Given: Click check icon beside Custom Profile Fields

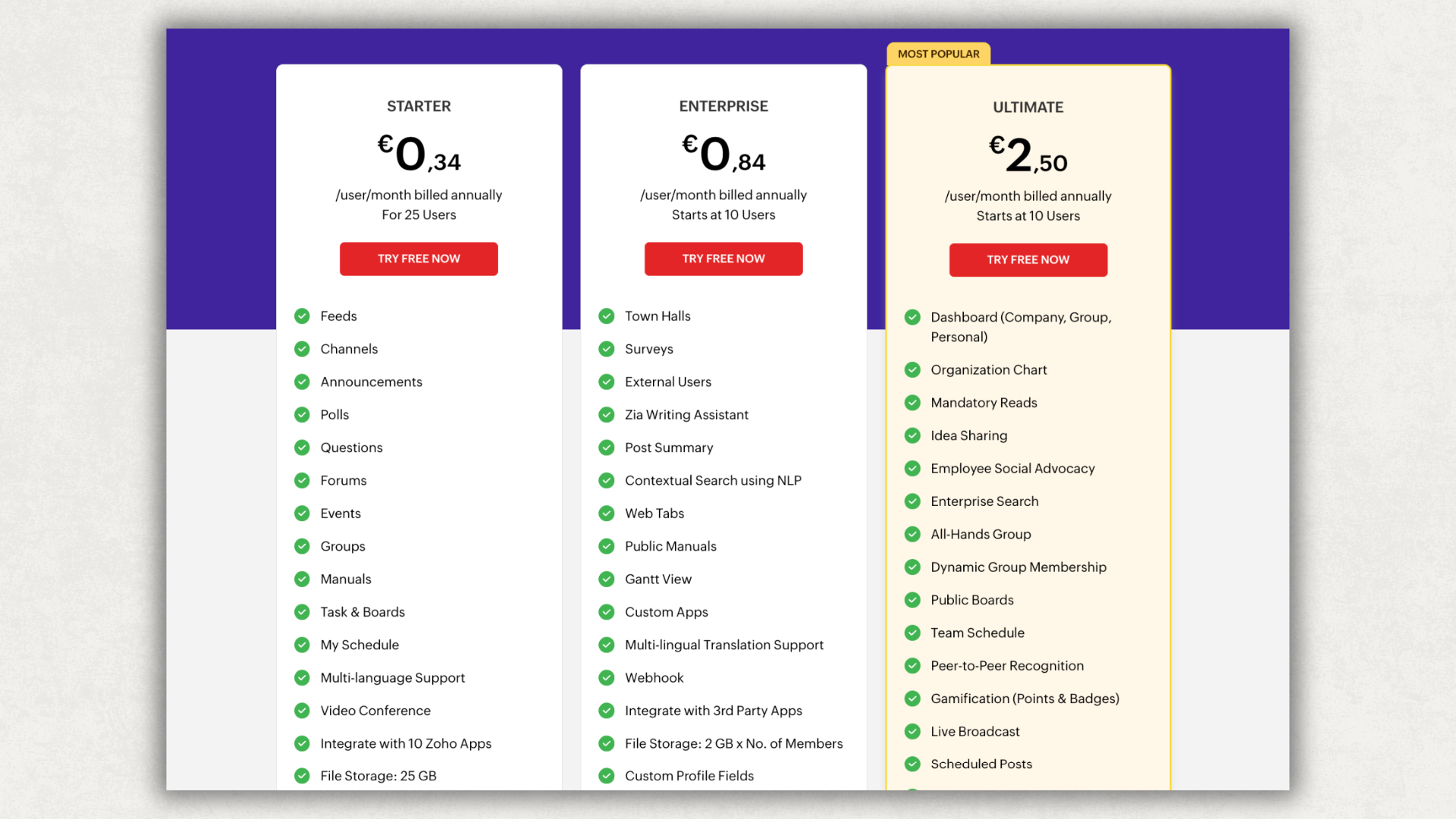Looking at the screenshot, I should (607, 776).
